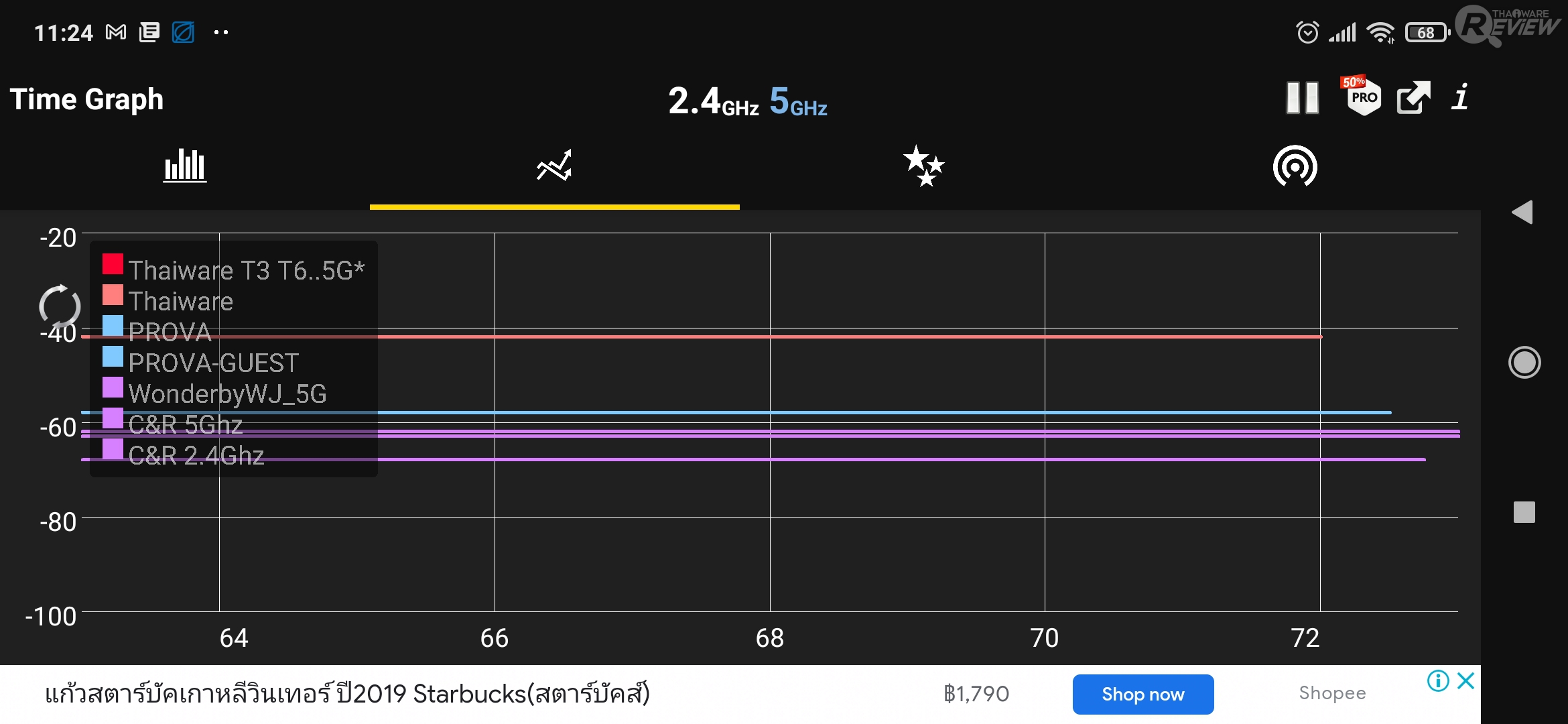Pause the Wi-Fi scanning
The height and width of the screenshot is (724, 1568).
click(1302, 99)
